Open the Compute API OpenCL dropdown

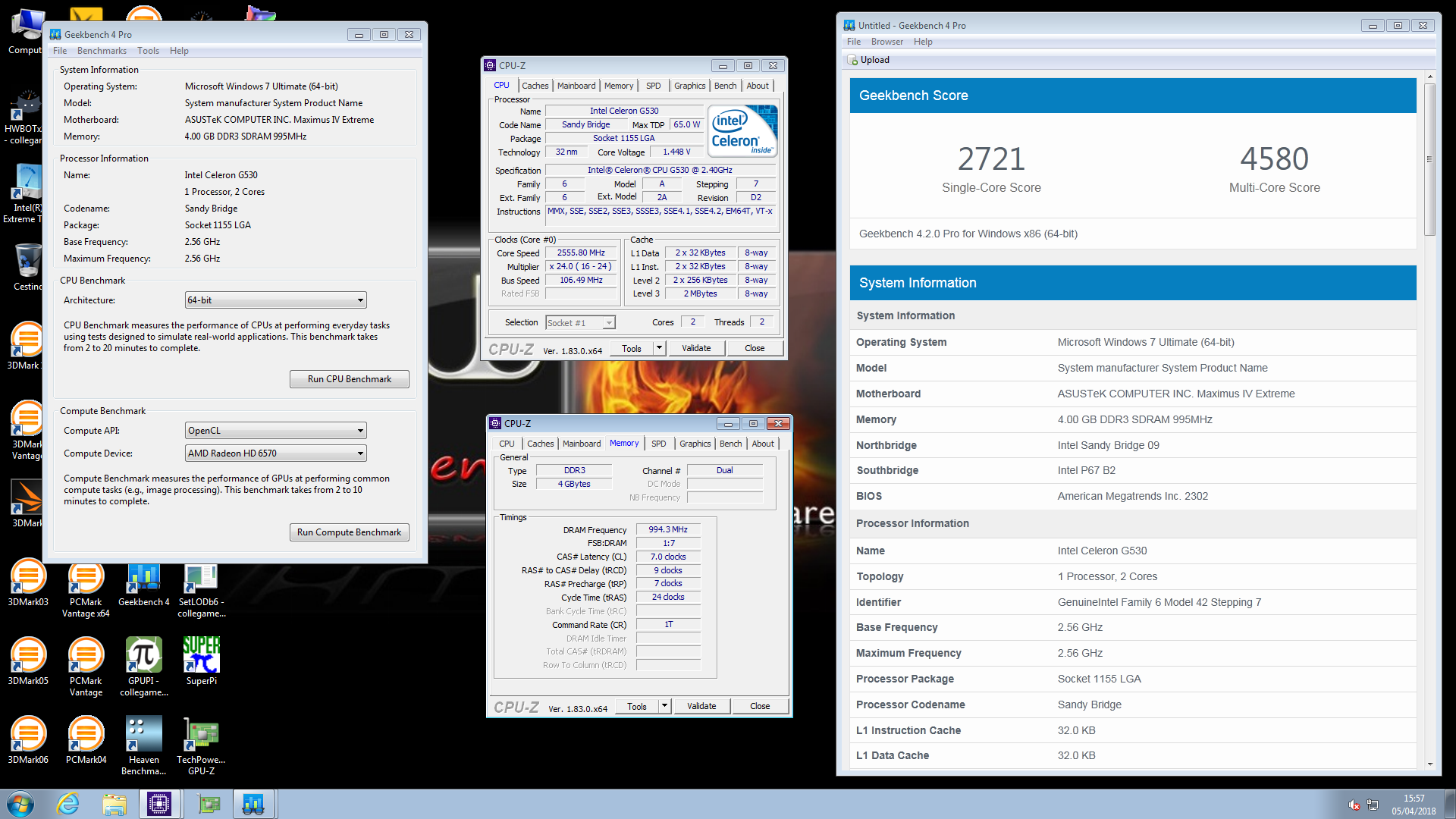point(276,431)
